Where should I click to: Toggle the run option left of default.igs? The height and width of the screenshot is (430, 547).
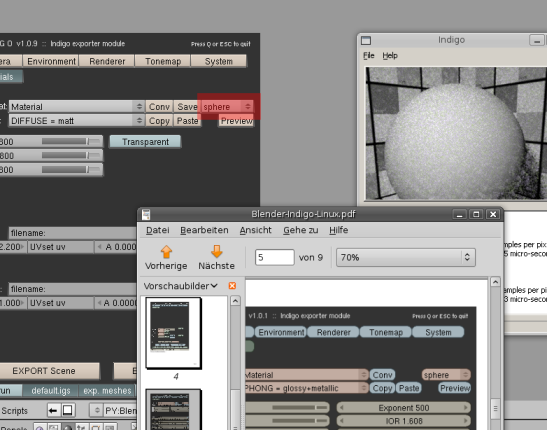[x=10, y=391]
